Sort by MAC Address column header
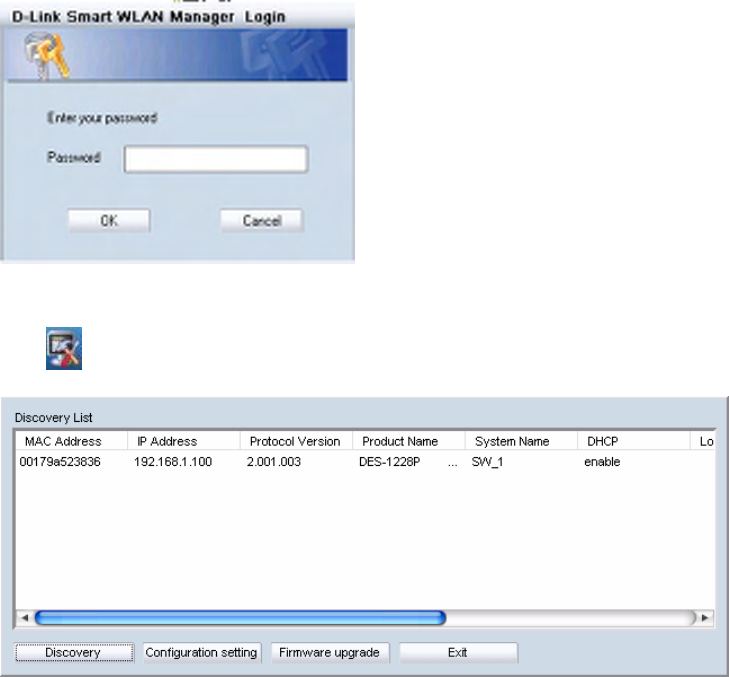 tap(72, 441)
